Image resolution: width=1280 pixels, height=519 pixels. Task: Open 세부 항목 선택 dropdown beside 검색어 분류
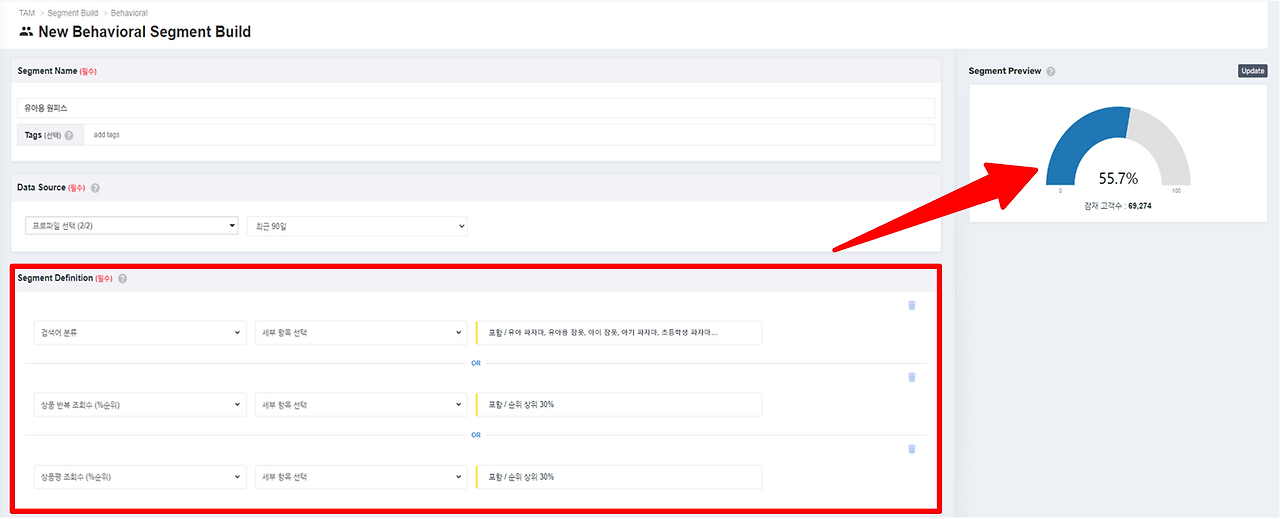click(361, 333)
